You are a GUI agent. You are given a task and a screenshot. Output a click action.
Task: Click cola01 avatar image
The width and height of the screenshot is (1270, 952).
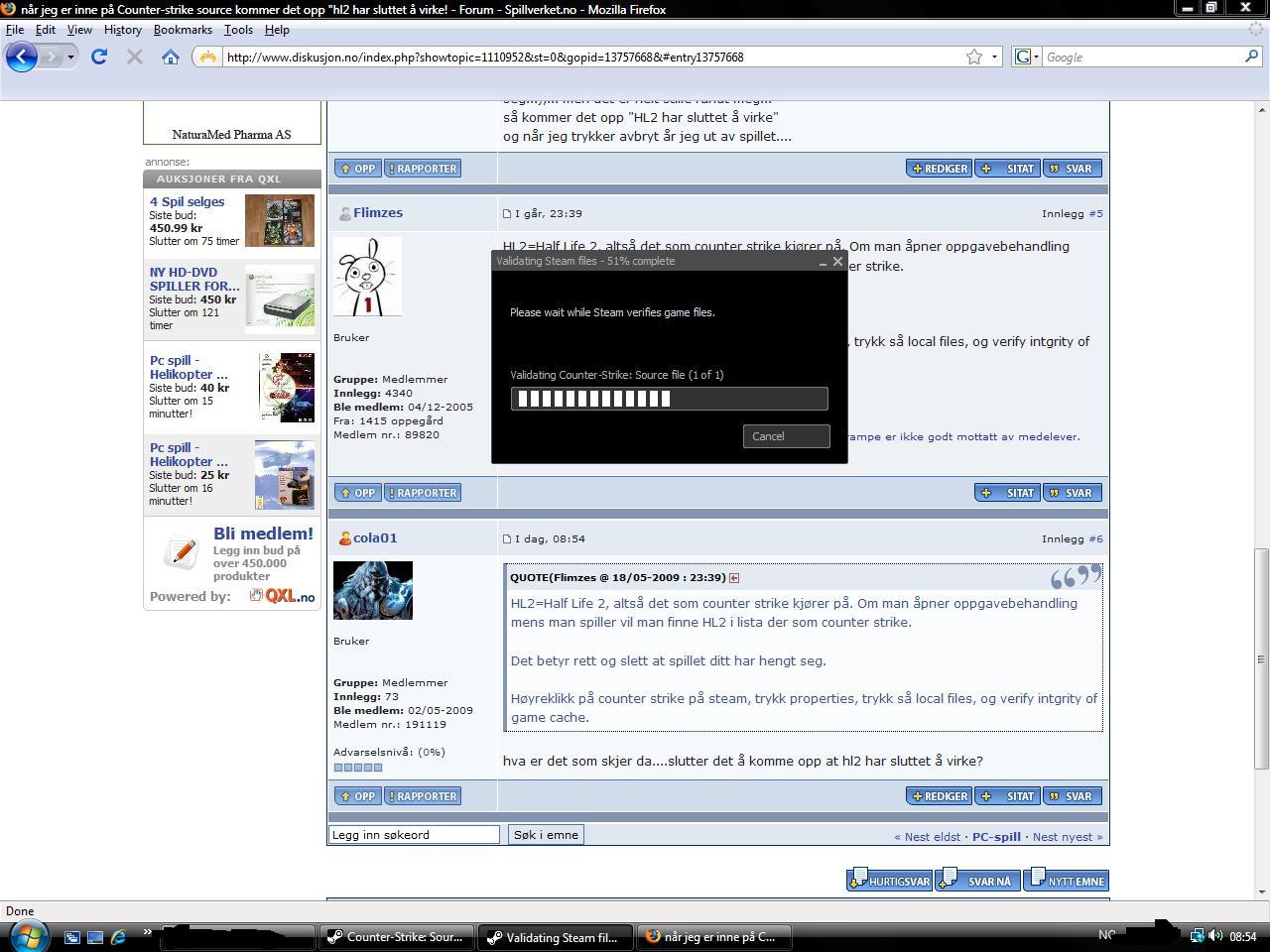pyautogui.click(x=372, y=590)
